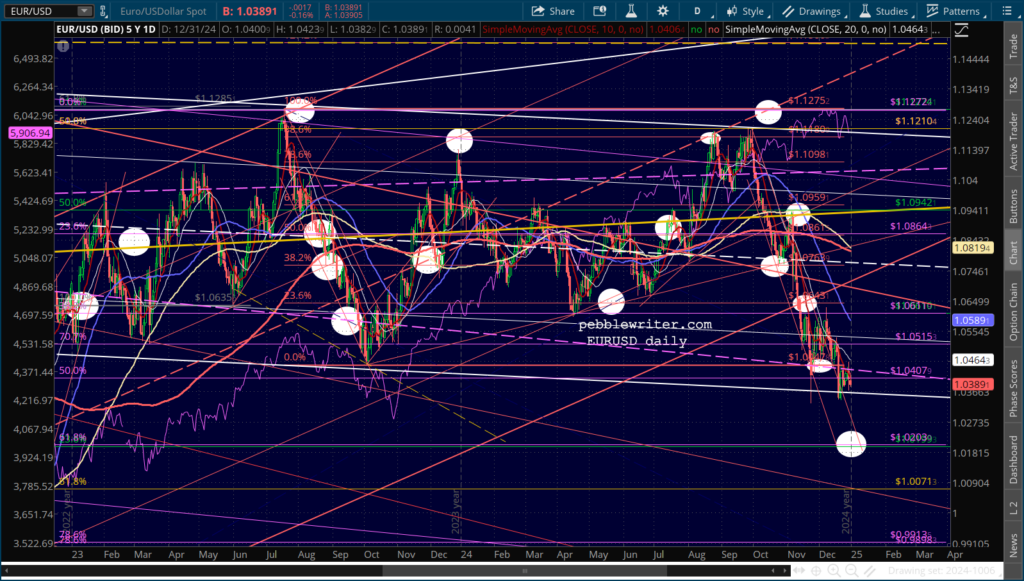Expand the ellipsis after study labels
Viewport: 1024px width, 581px height.
938,30
